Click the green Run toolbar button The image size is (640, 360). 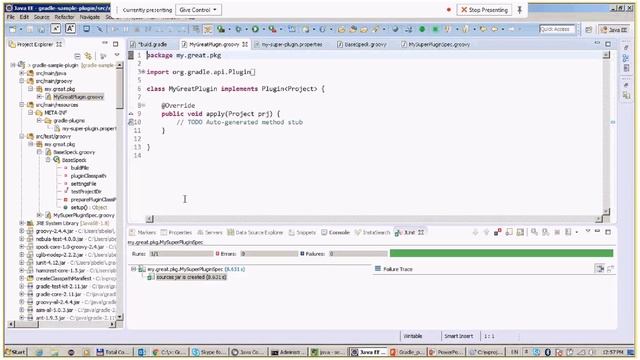point(255,29)
